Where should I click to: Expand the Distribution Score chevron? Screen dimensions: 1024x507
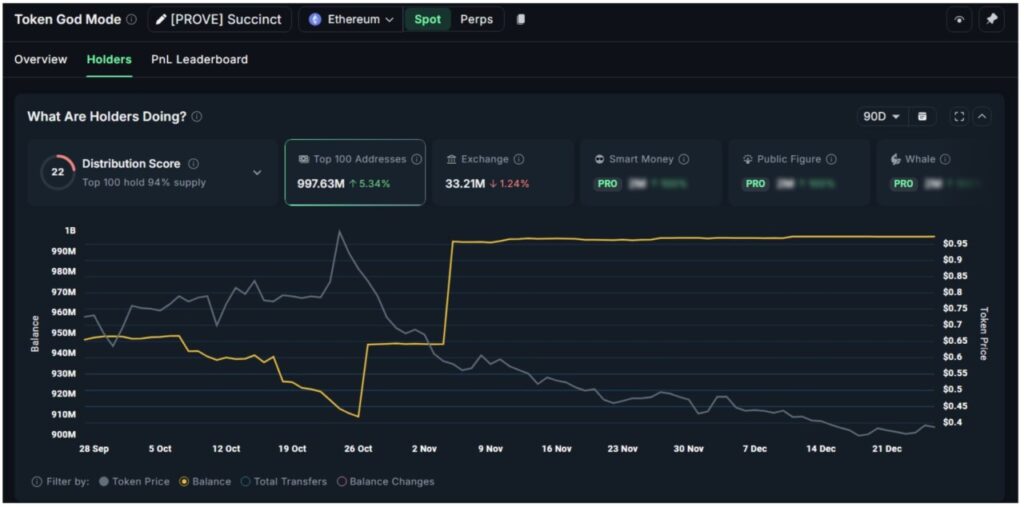[257, 173]
